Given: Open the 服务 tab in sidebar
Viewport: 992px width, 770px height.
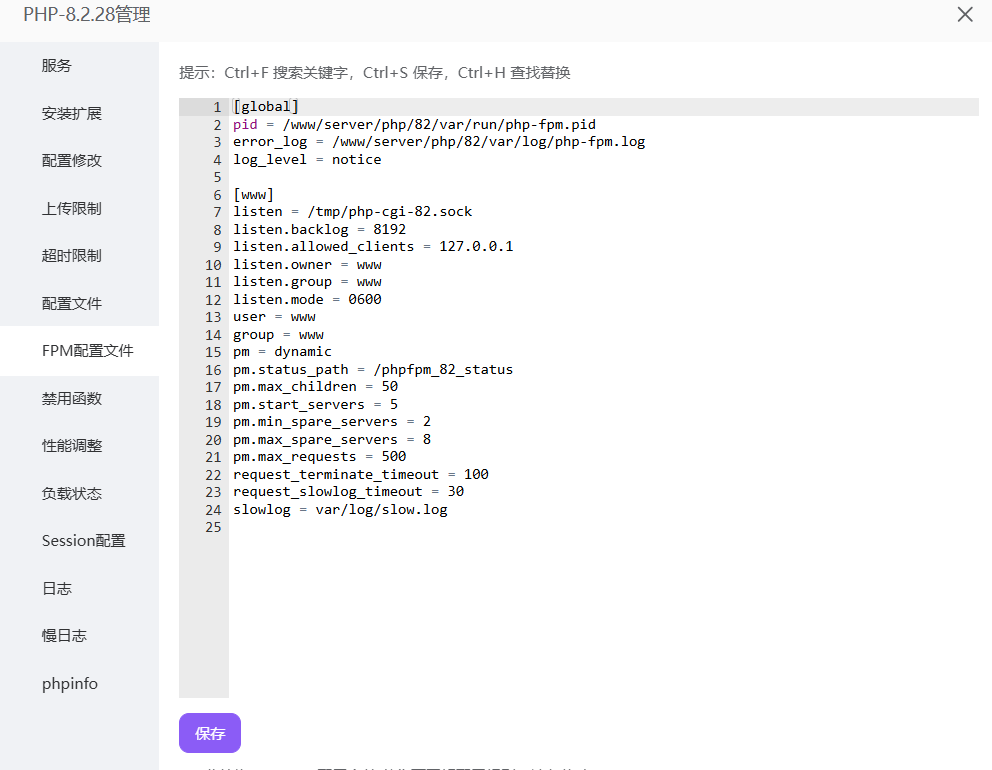Looking at the screenshot, I should click(x=57, y=66).
